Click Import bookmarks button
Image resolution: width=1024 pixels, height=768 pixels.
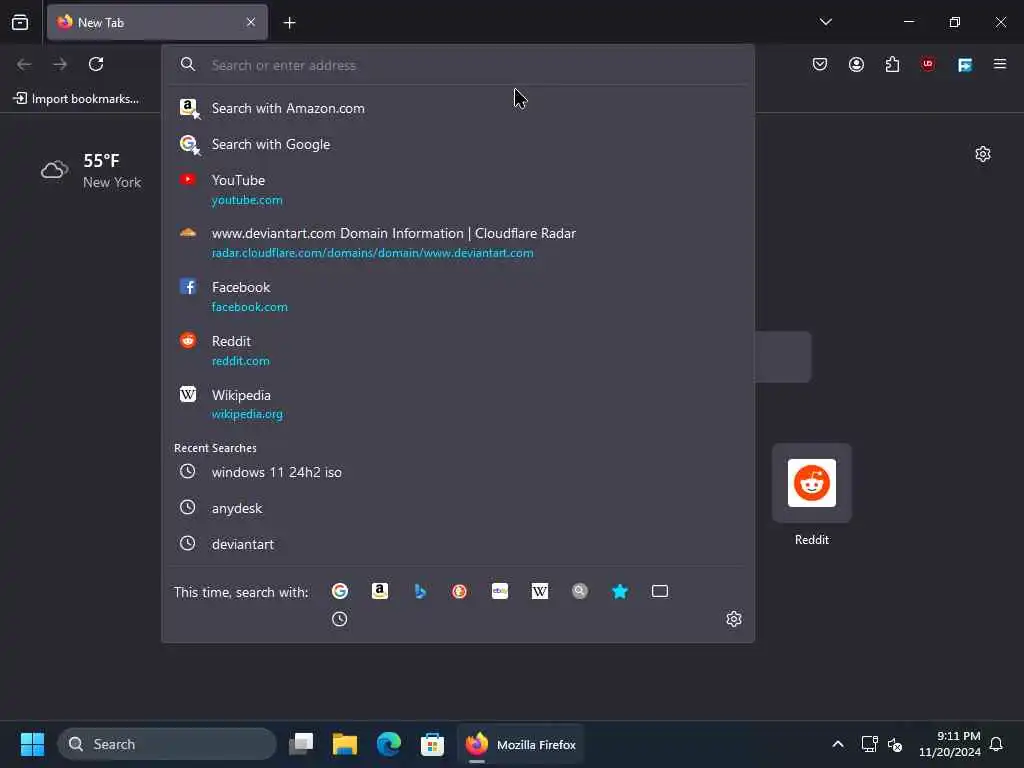click(76, 99)
